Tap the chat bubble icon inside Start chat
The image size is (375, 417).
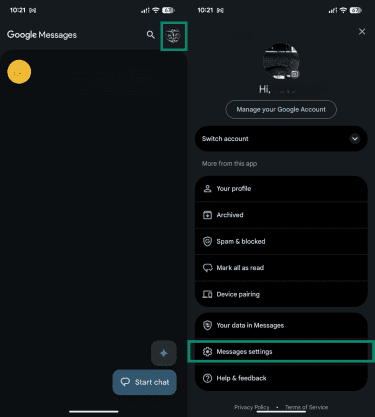[x=125, y=382]
